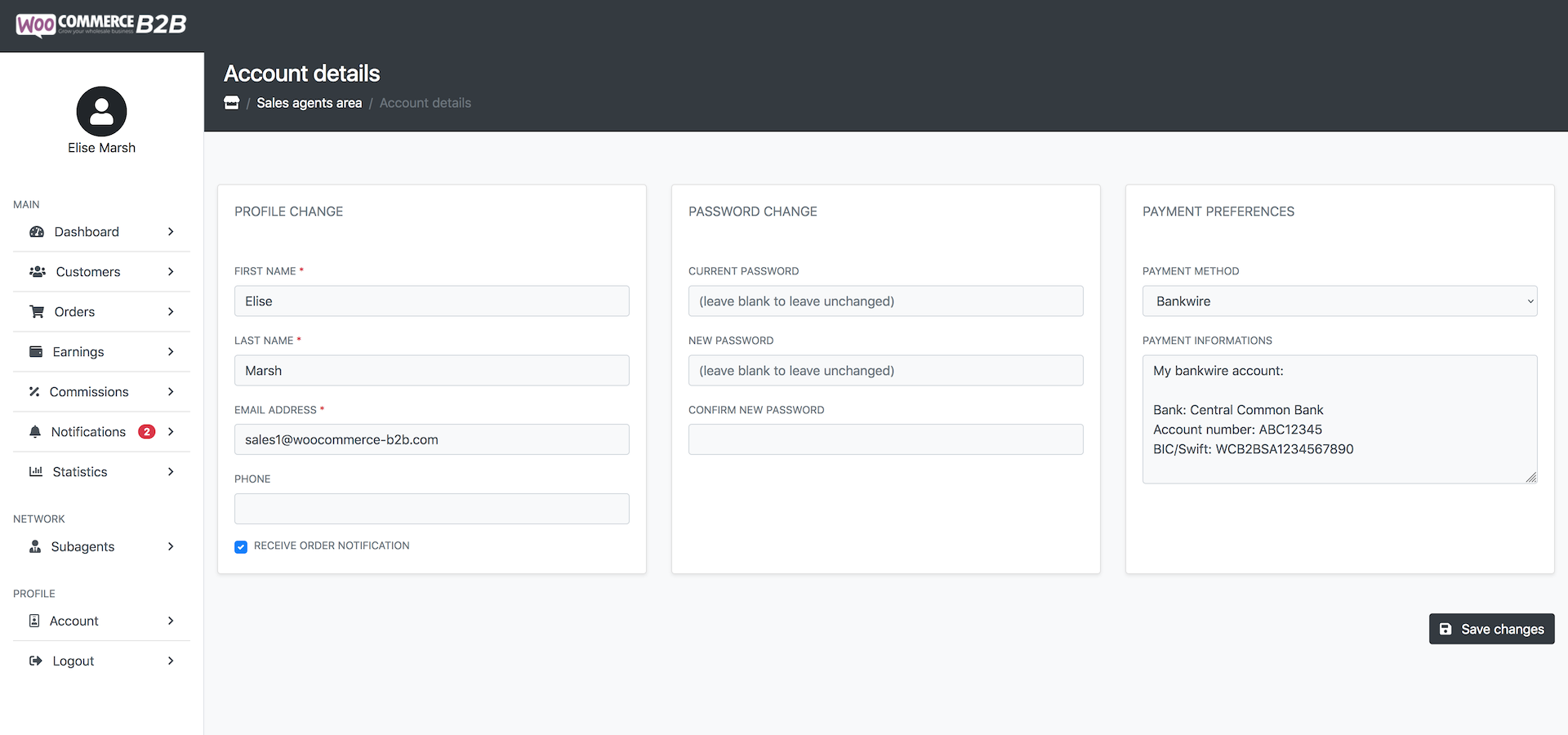Open the Statistics menu item
The height and width of the screenshot is (735, 1568).
click(x=102, y=472)
